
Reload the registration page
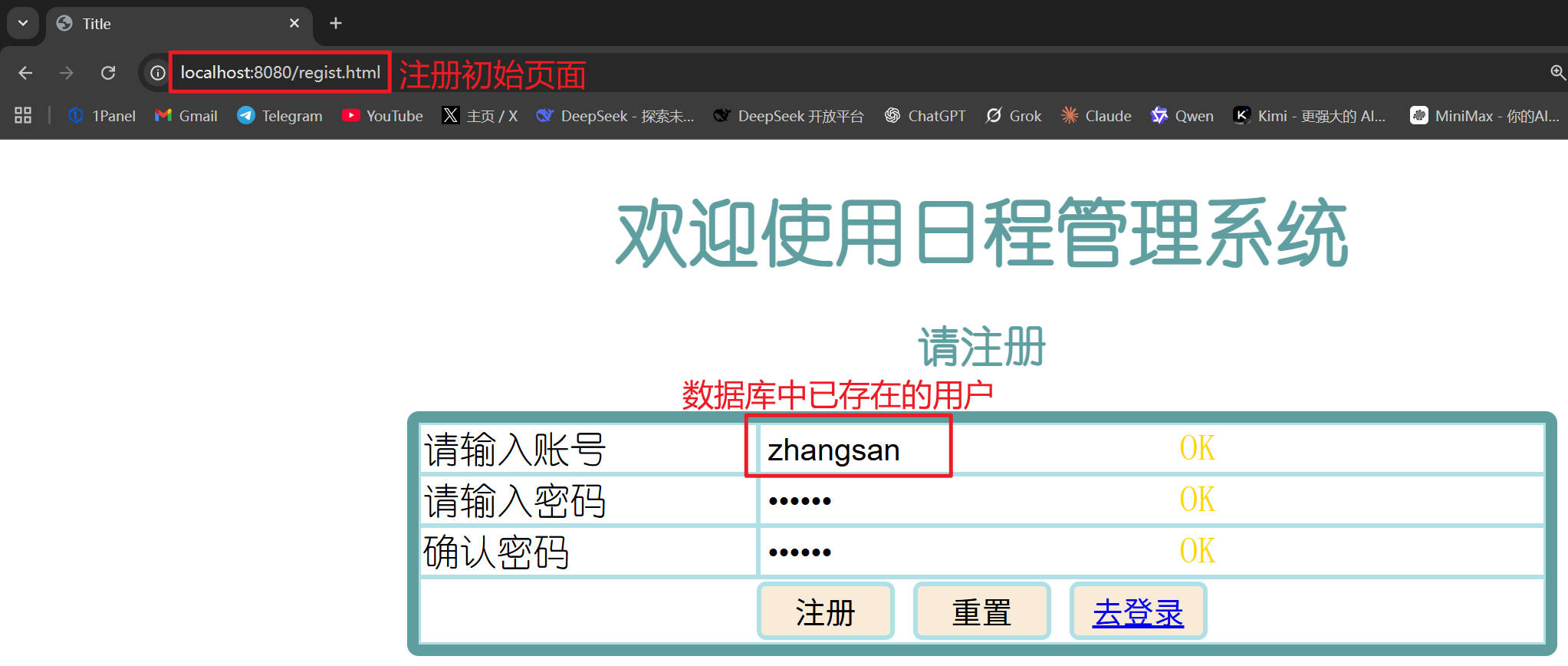pos(108,73)
